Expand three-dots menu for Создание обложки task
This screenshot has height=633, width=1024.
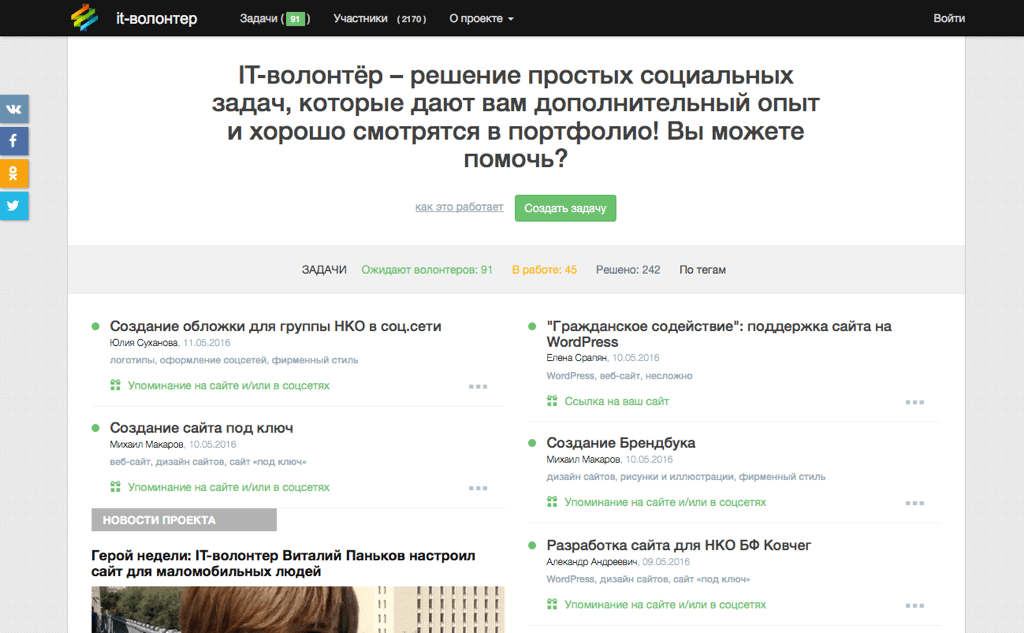click(x=477, y=386)
